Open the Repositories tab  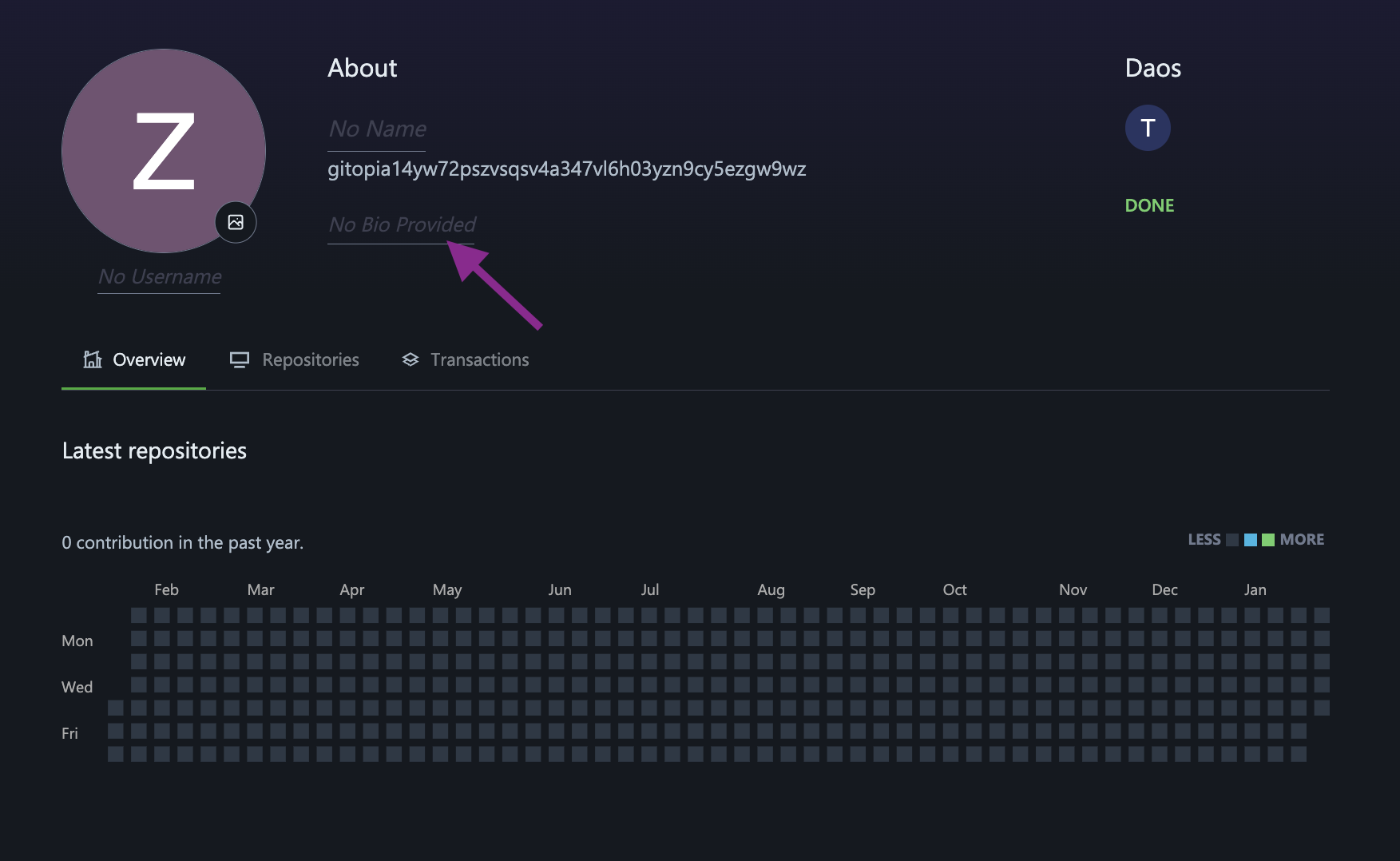click(x=295, y=360)
